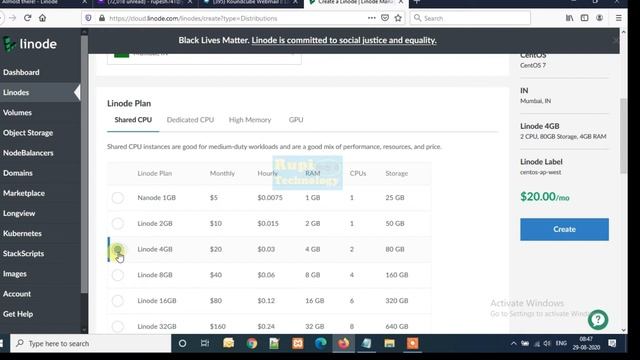Save page to Pocket icon
Image resolution: width=640 pixels, height=360 pixels.
384,18
